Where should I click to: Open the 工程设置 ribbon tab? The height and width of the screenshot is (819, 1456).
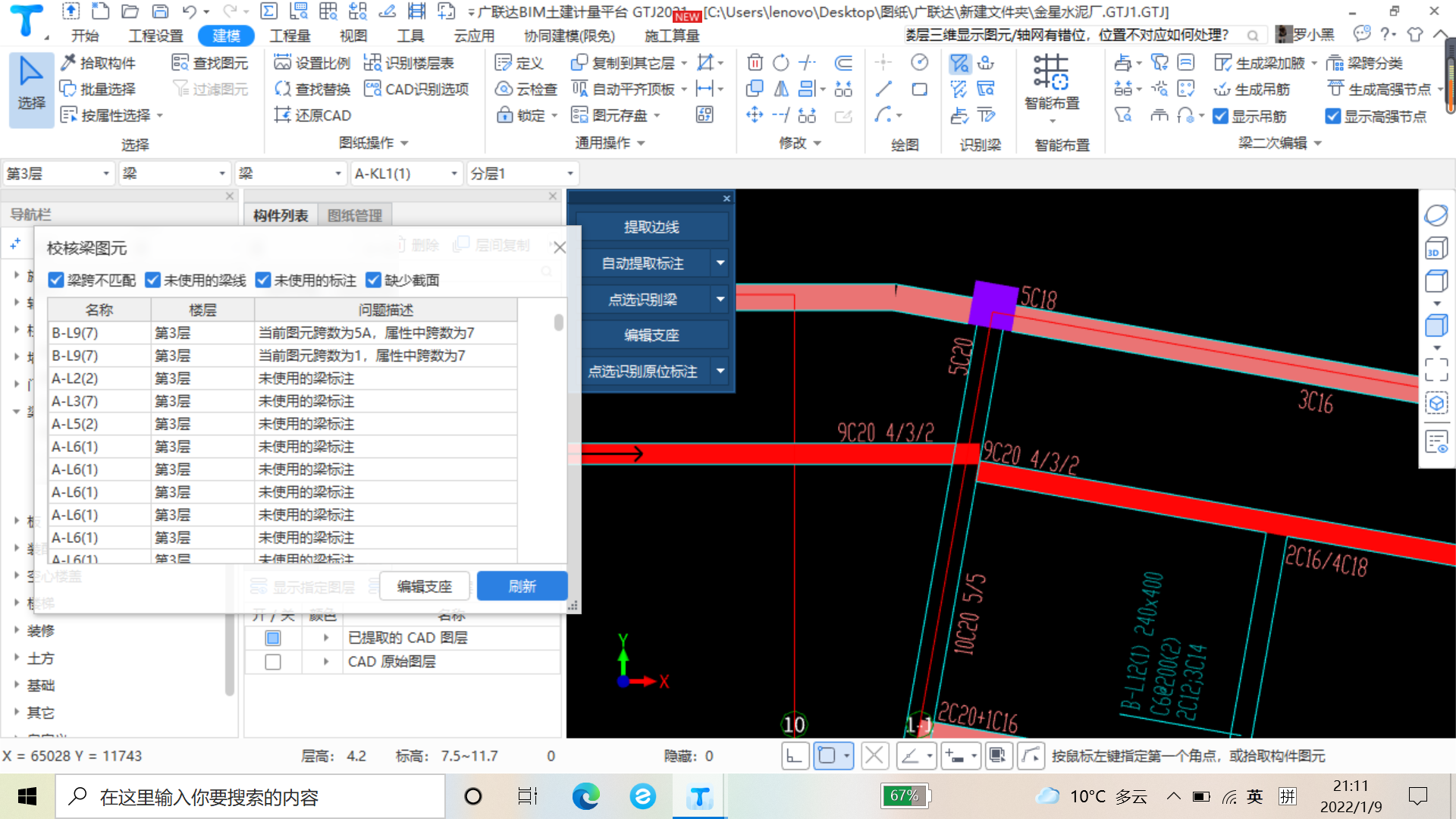click(x=155, y=36)
